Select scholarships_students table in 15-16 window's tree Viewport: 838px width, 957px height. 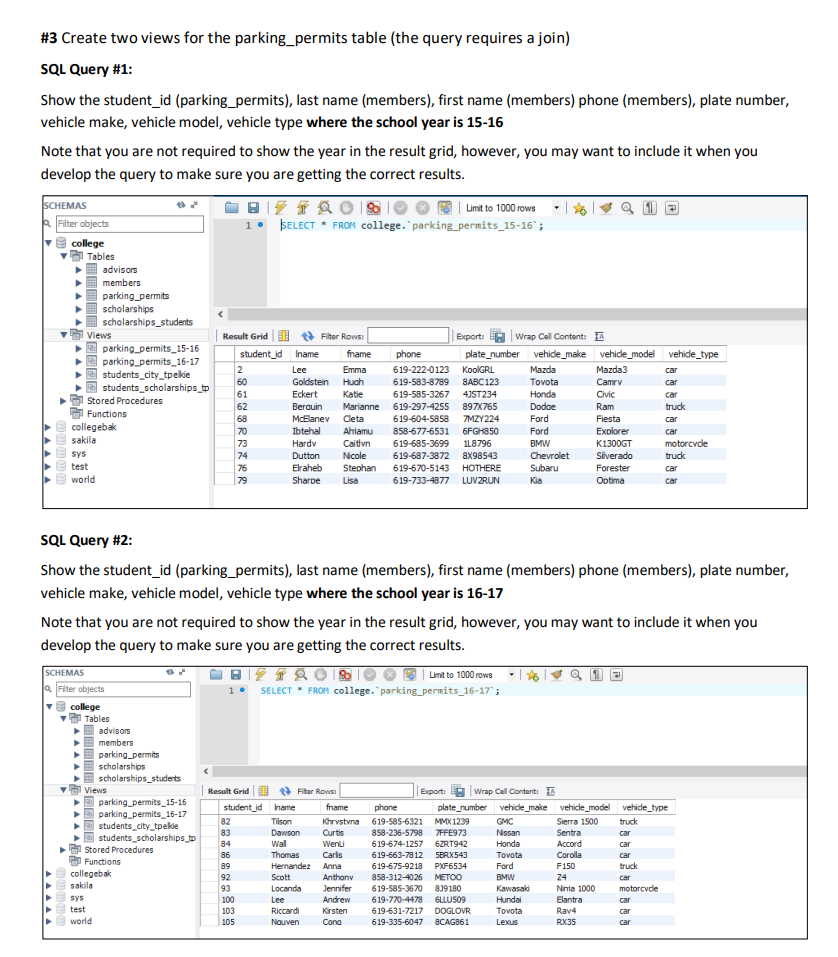pyautogui.click(x=147, y=322)
